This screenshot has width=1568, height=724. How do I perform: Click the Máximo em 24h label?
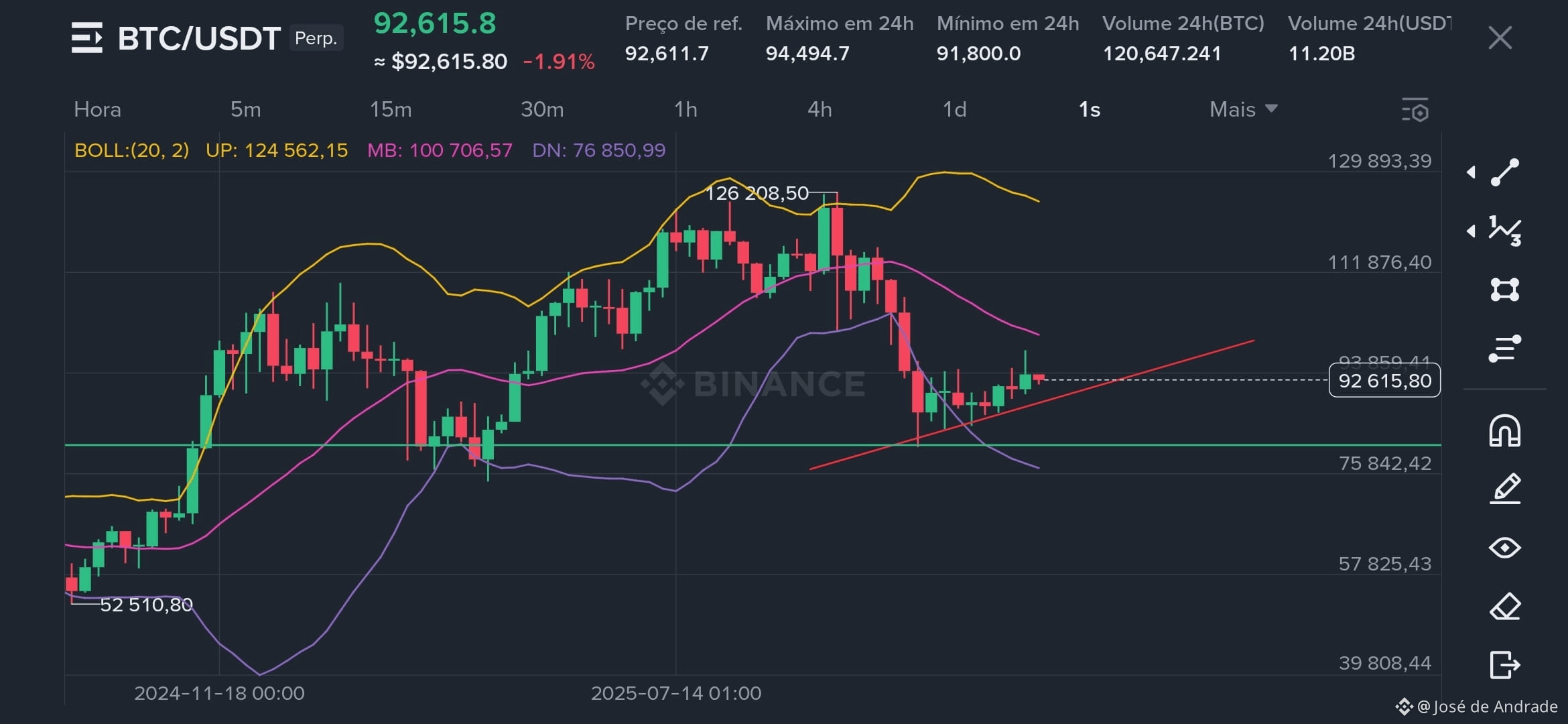840,23
